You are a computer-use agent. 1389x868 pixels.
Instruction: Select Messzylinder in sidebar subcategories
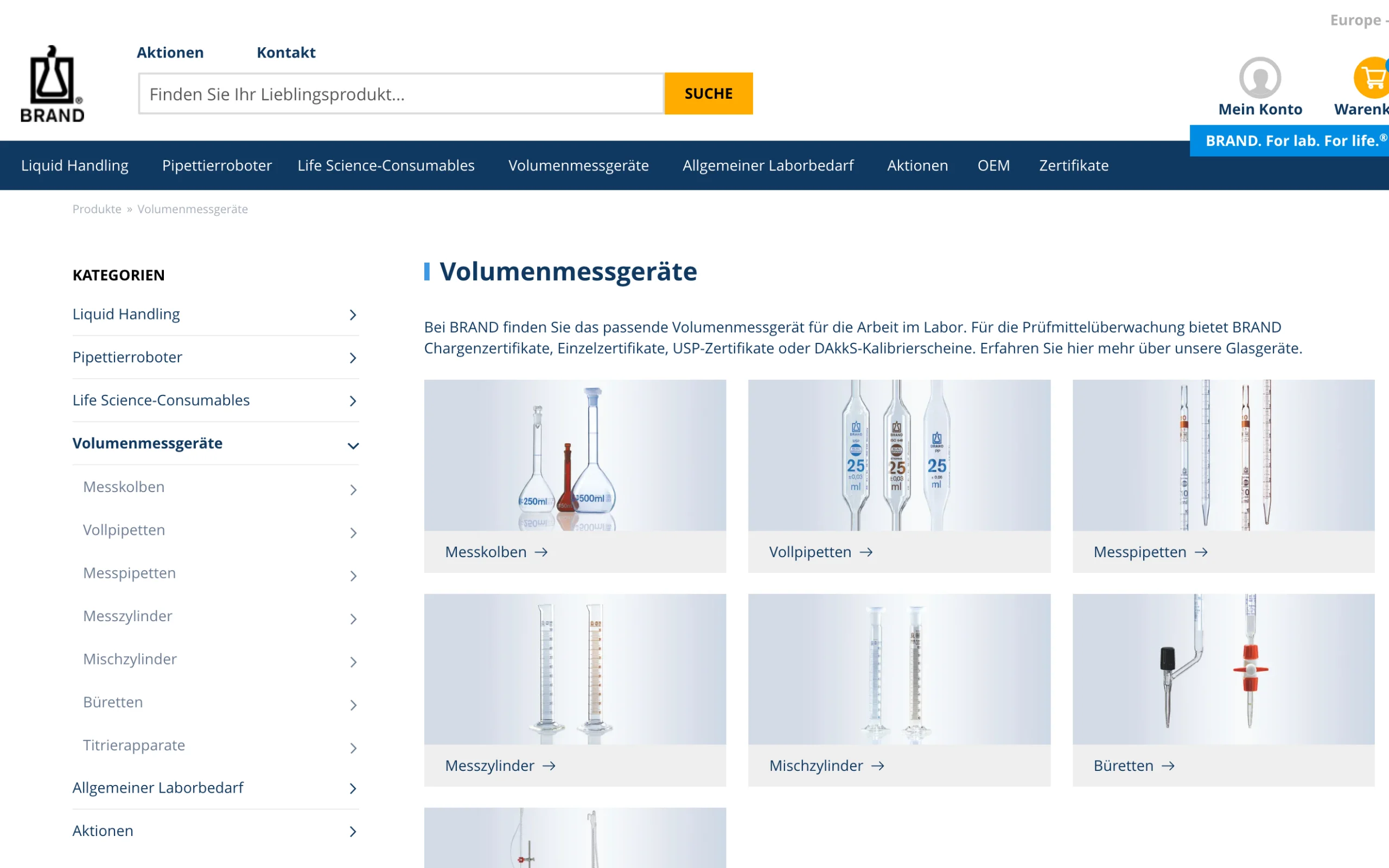pyautogui.click(x=128, y=617)
